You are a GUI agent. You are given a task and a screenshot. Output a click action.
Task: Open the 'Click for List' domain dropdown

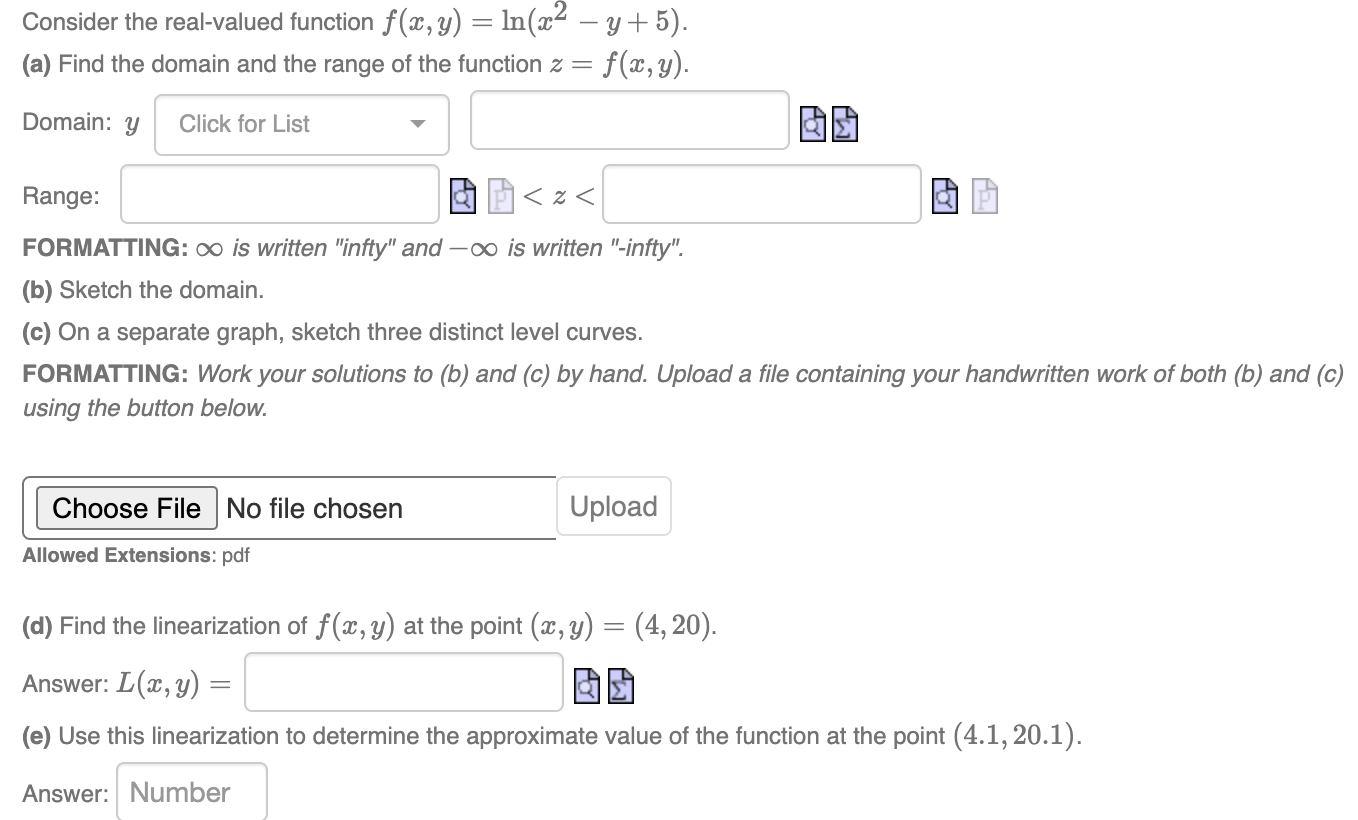300,124
